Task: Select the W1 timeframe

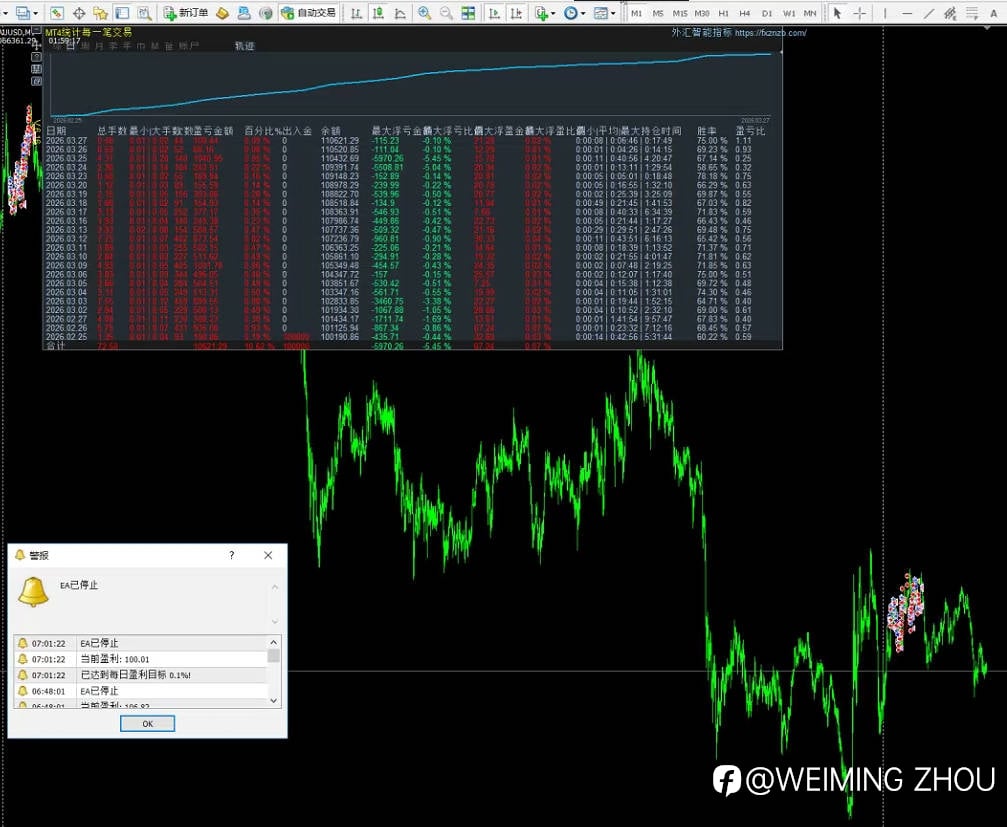Action: 789,13
